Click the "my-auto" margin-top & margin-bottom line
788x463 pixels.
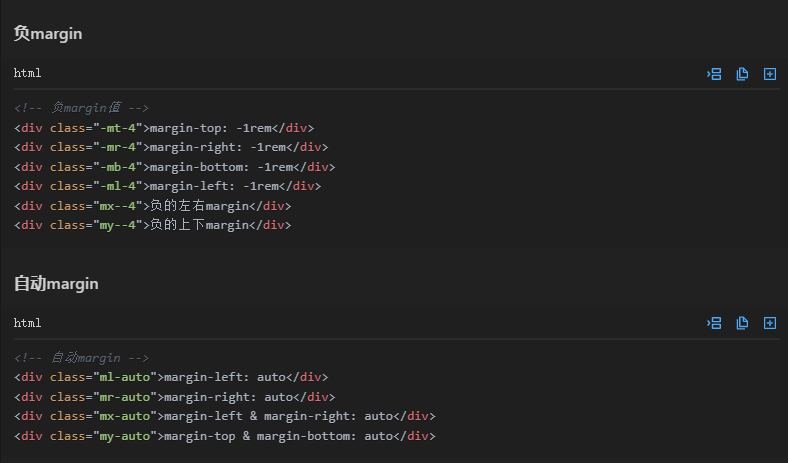(225, 436)
